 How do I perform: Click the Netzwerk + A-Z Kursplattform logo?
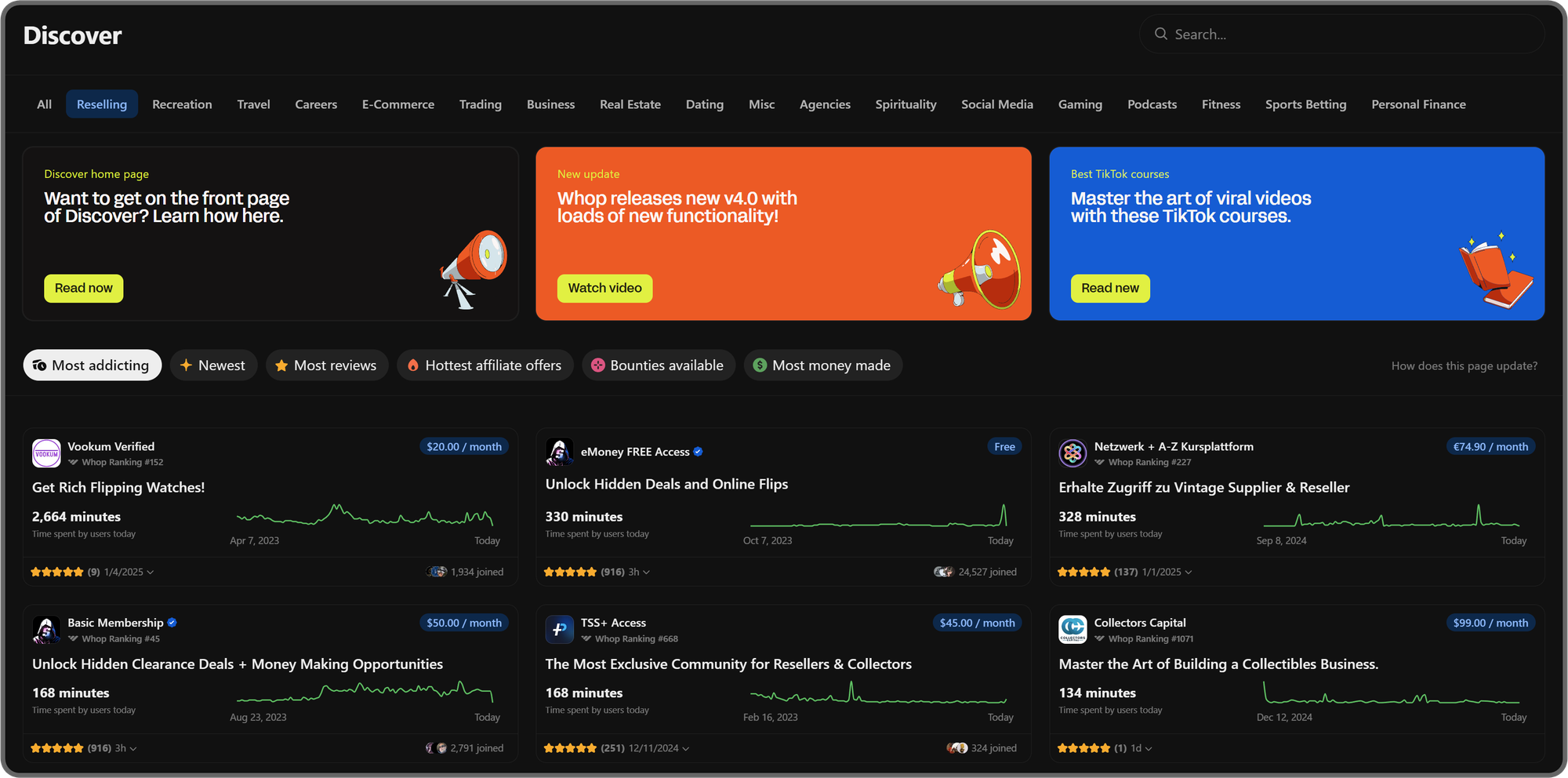tap(1073, 453)
